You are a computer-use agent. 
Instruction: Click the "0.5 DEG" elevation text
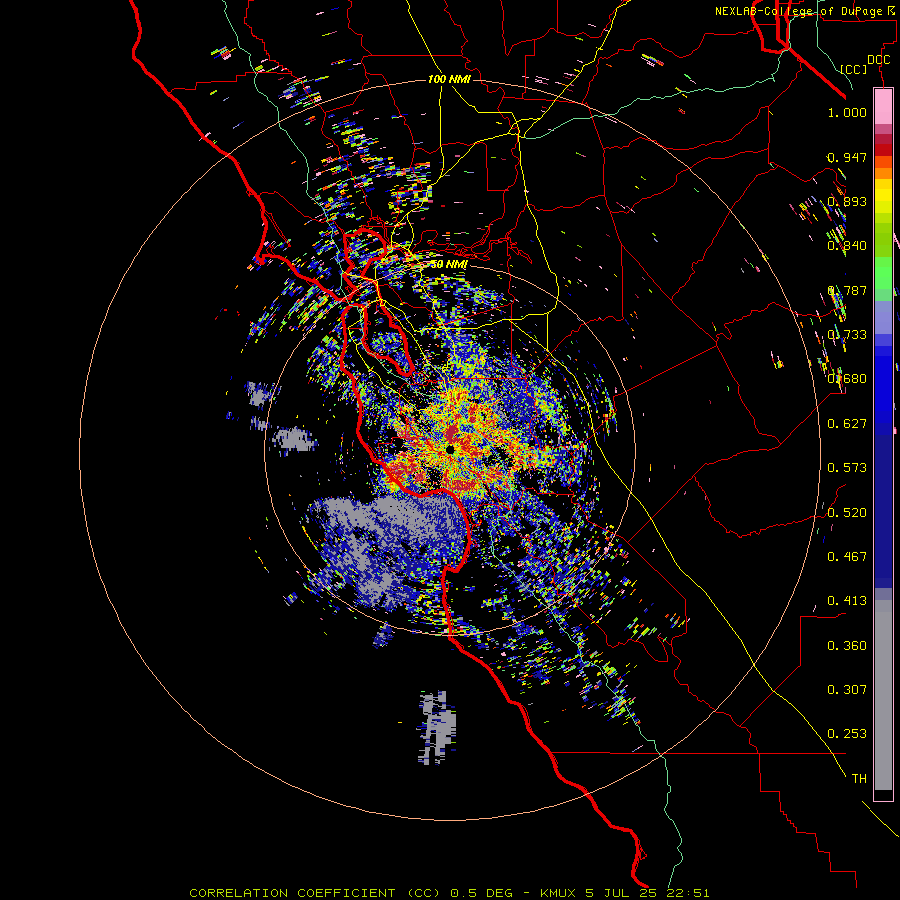point(480,893)
